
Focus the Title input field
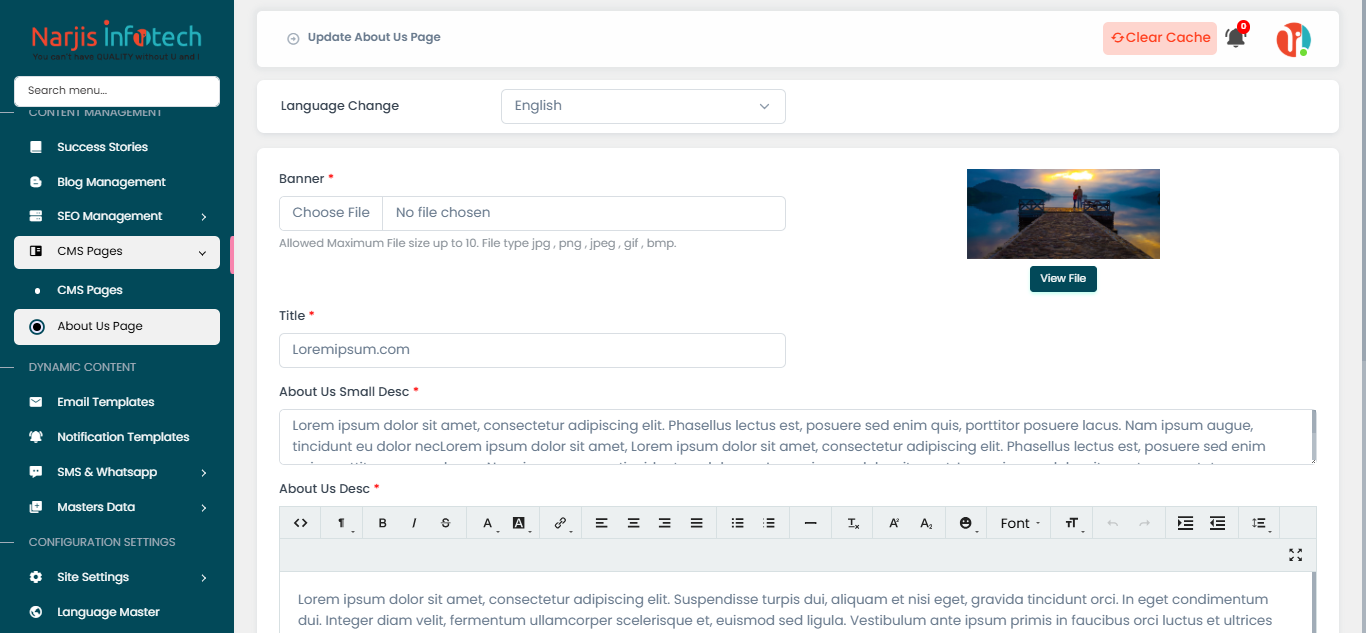click(x=532, y=350)
